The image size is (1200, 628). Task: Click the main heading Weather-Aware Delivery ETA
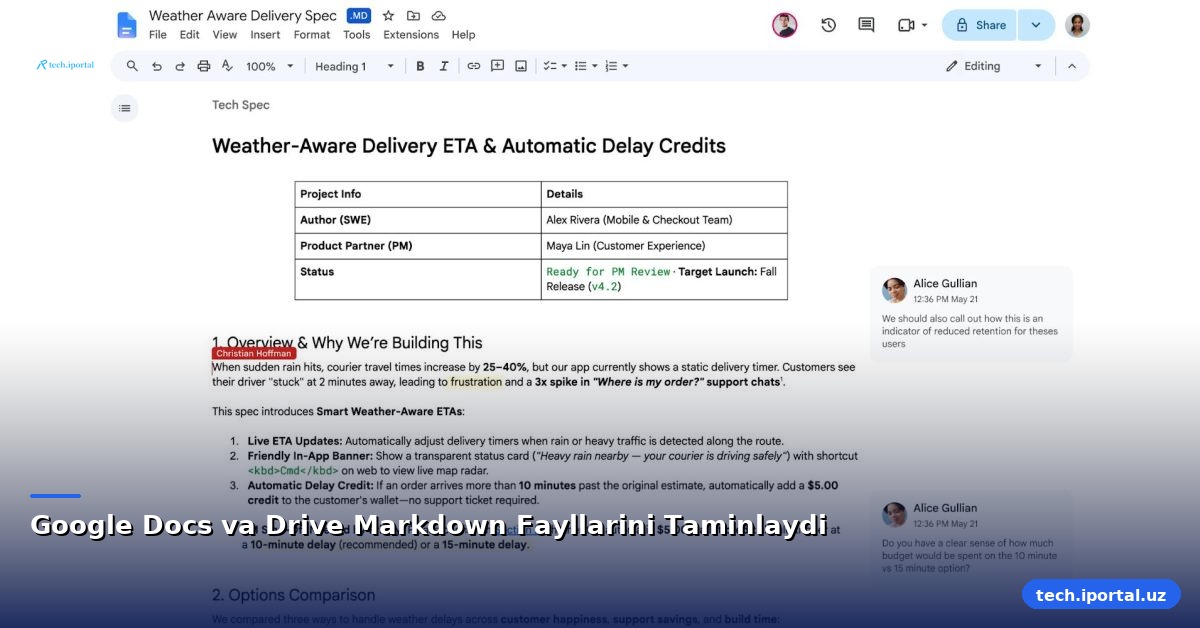469,146
